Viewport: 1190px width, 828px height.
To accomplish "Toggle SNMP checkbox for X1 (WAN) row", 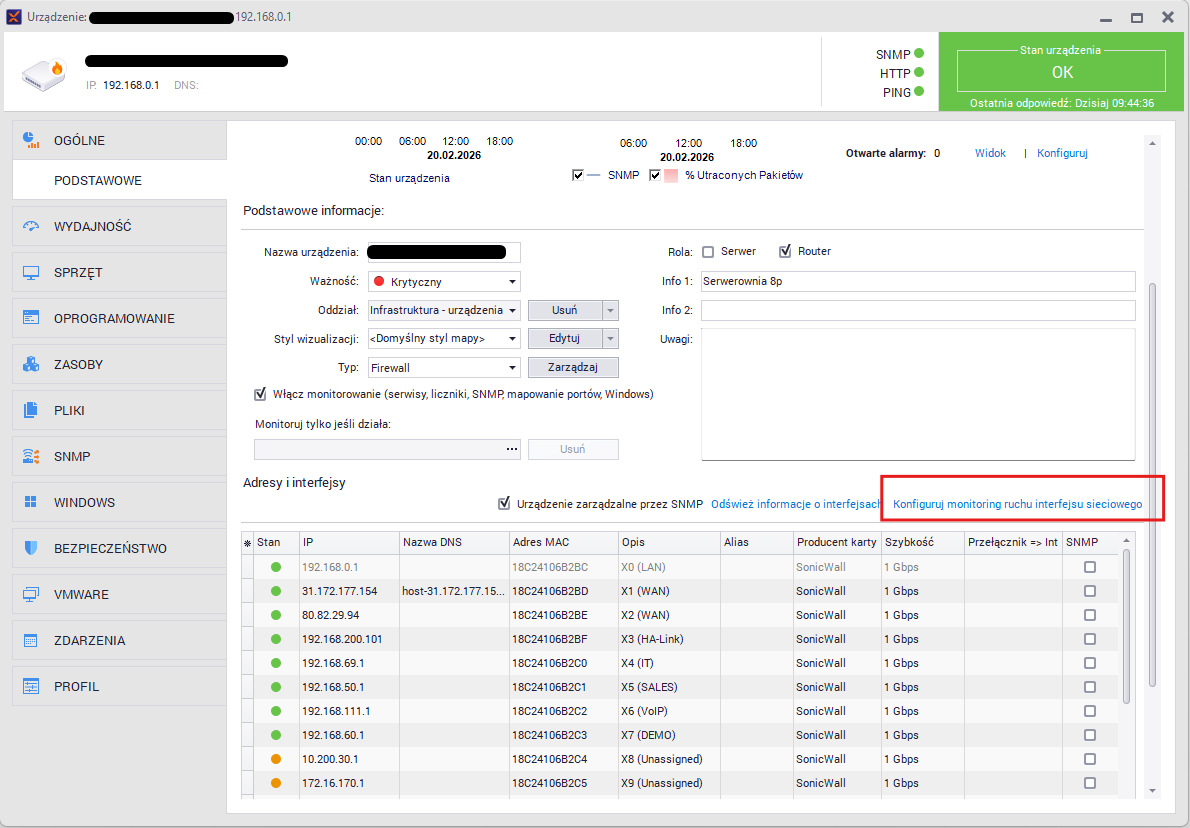I will point(1090,591).
